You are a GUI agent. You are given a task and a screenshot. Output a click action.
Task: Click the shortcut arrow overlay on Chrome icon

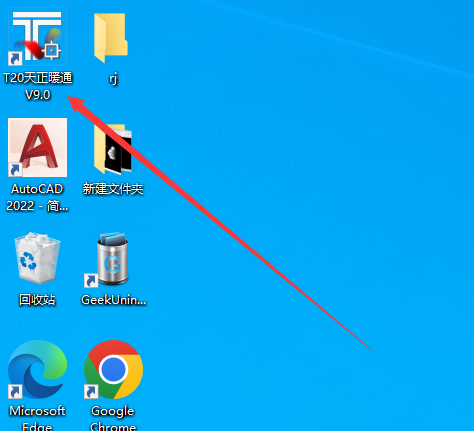(91, 392)
